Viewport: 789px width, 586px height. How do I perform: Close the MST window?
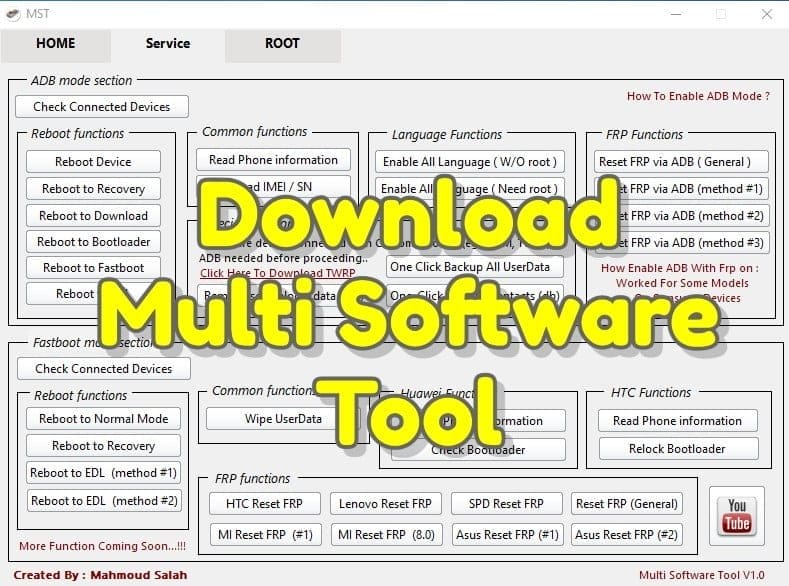(766, 14)
